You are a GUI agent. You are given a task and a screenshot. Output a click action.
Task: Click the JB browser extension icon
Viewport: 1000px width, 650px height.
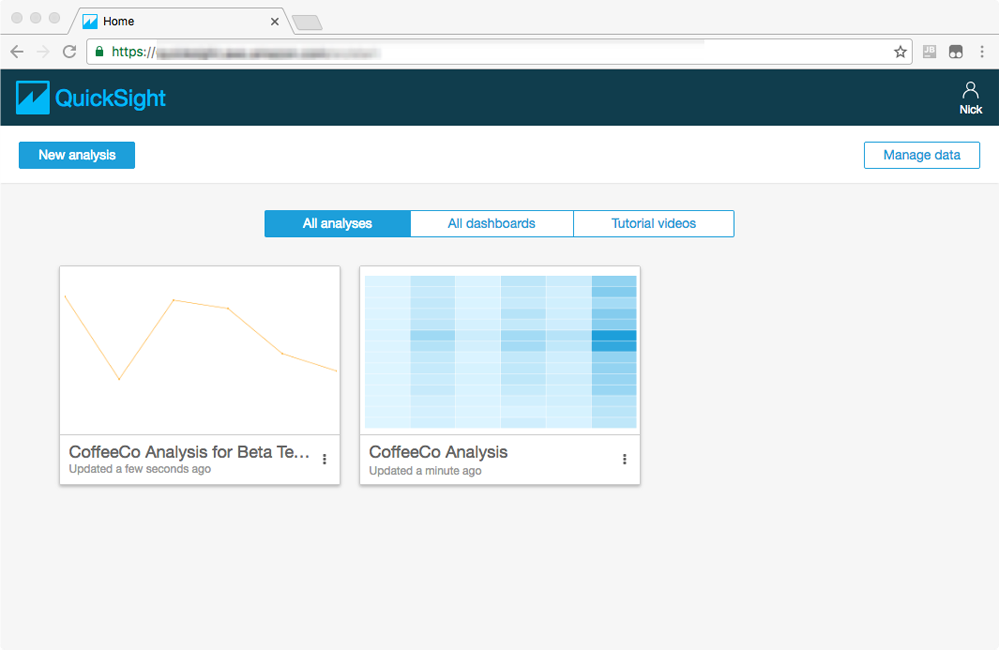(929, 52)
